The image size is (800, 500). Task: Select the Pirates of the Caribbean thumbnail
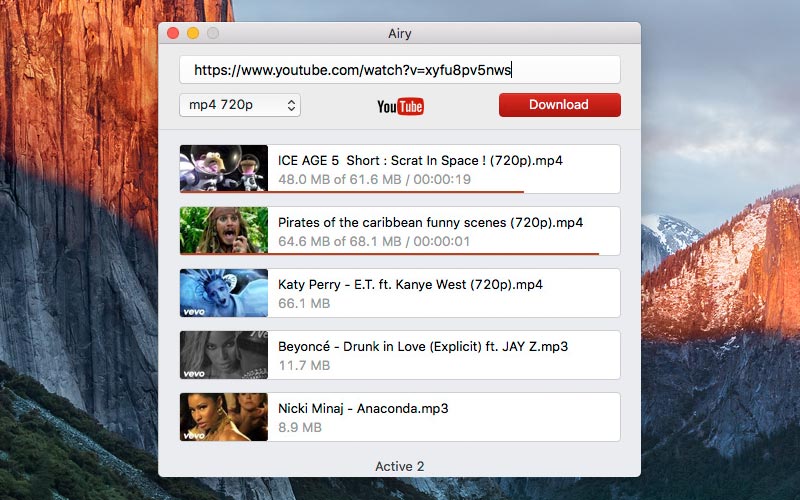click(x=223, y=230)
